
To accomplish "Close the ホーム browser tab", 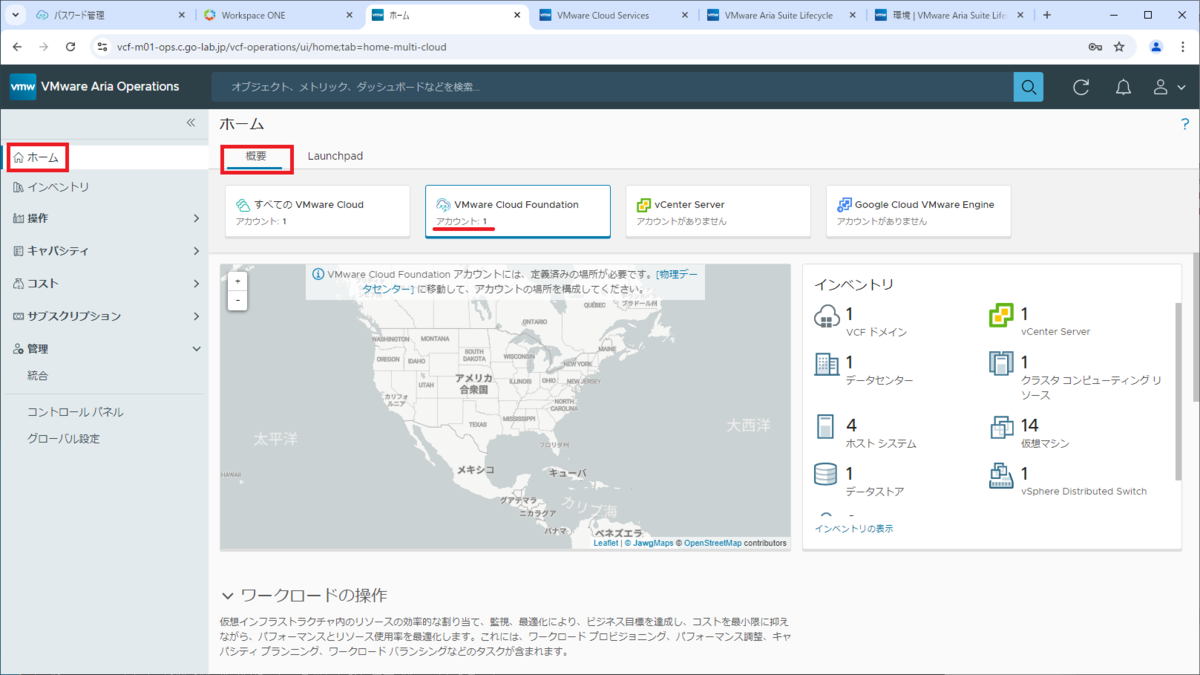I will 517,15.
